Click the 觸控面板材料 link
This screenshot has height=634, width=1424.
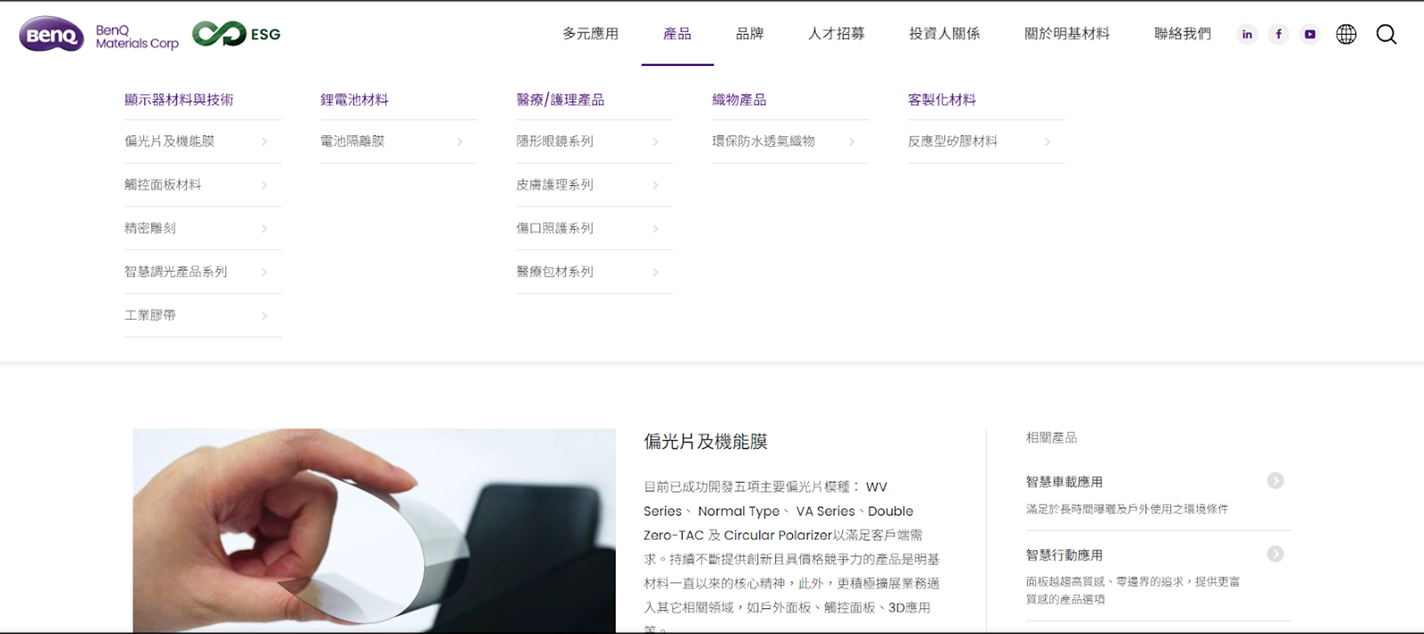(x=163, y=185)
